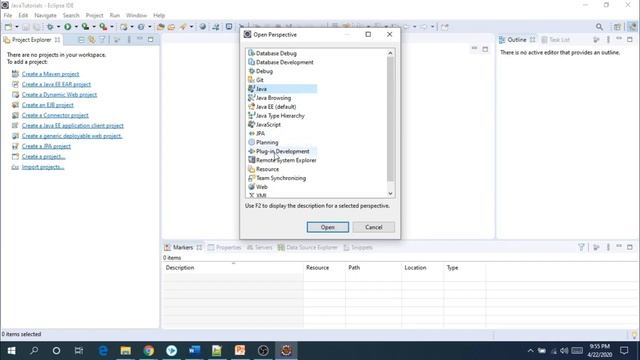Select the Java perspective in the list
Screen dimensions: 640x360
[282, 89]
